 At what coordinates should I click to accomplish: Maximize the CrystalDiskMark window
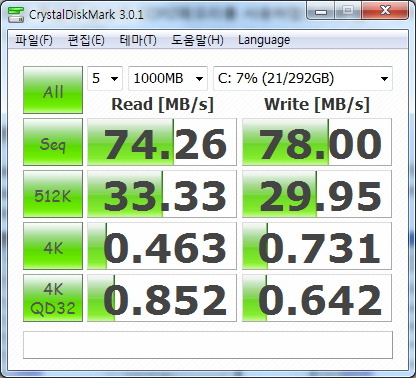(348, 11)
